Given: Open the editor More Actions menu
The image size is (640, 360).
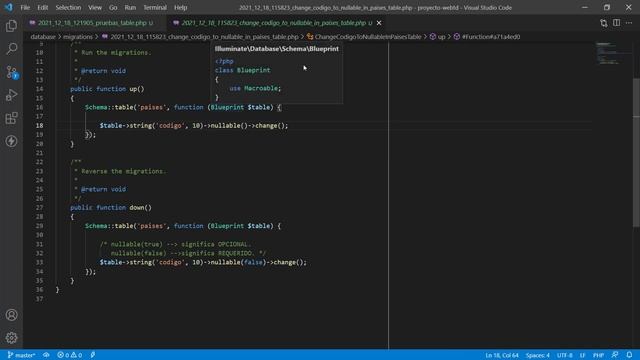Looking at the screenshot, I should (x=629, y=23).
